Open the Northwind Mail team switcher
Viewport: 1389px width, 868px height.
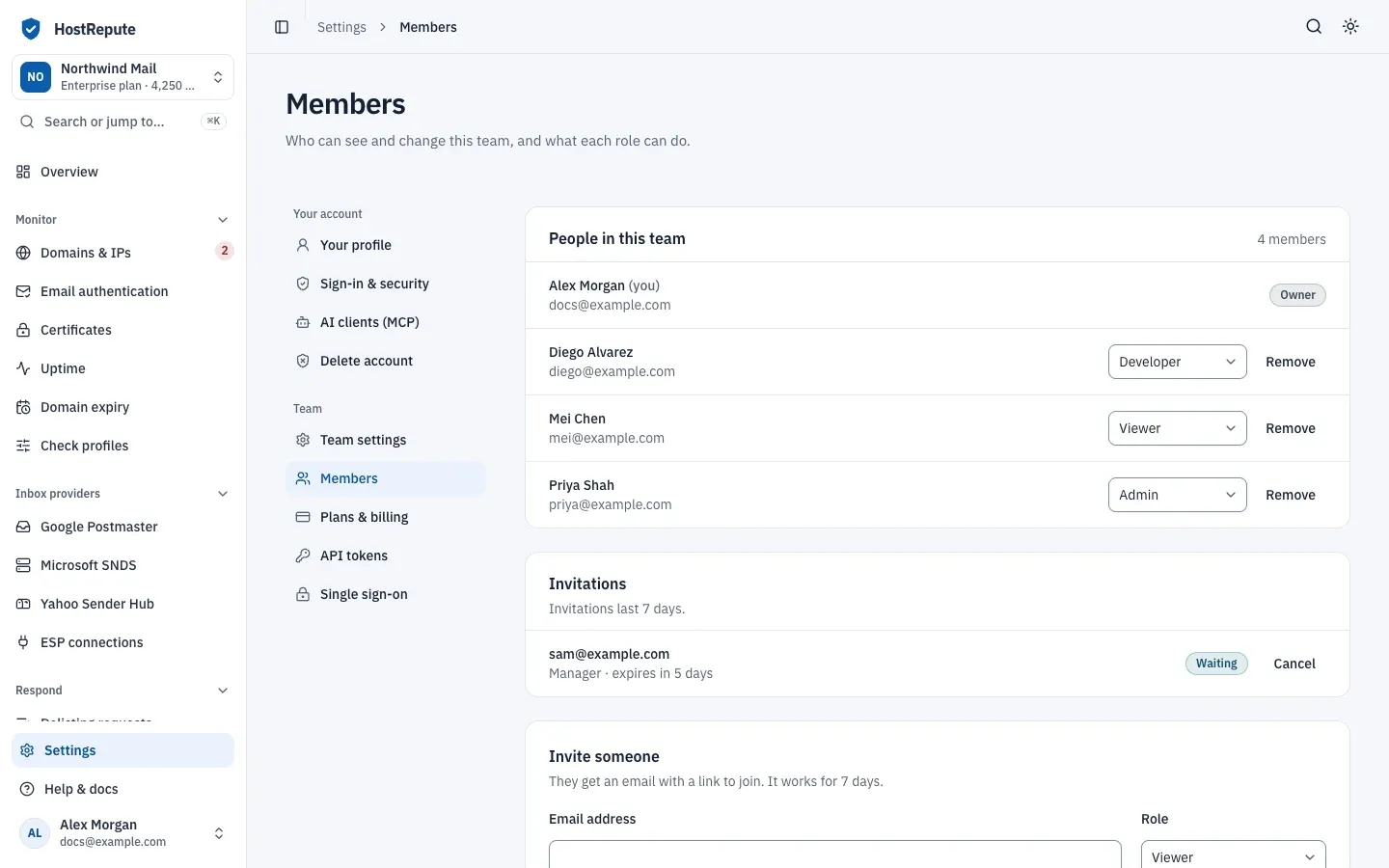tap(123, 77)
